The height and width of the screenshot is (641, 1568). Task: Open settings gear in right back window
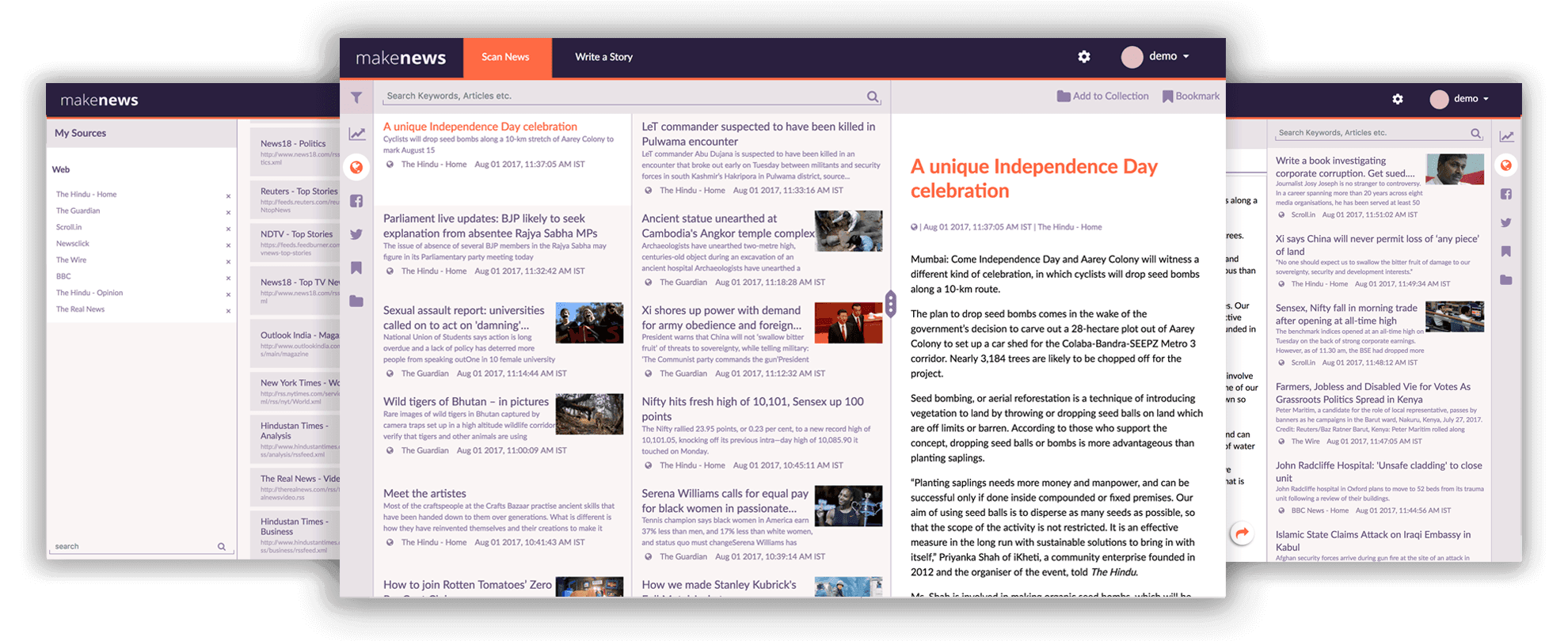(x=1398, y=99)
